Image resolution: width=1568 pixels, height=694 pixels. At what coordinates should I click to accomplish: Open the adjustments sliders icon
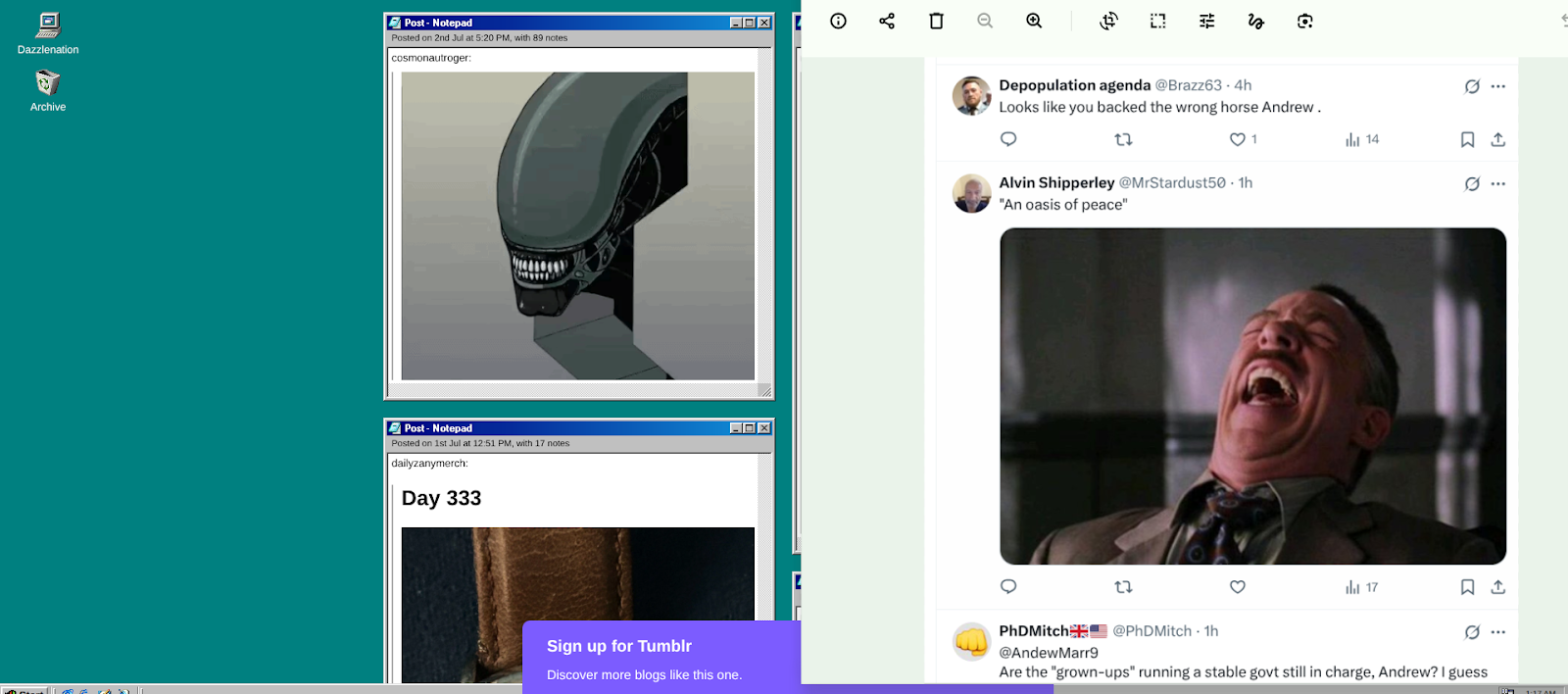tap(1206, 21)
